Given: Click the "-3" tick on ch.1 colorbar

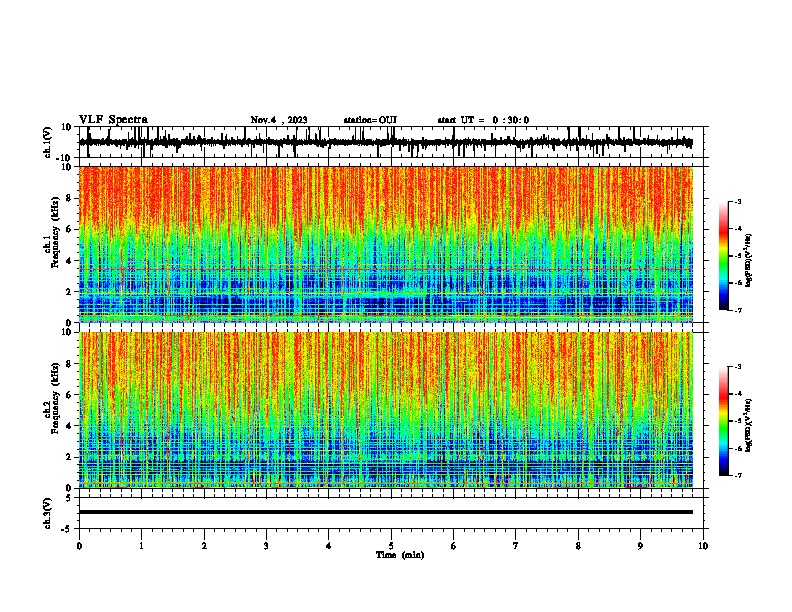Looking at the screenshot, I should coord(737,201).
